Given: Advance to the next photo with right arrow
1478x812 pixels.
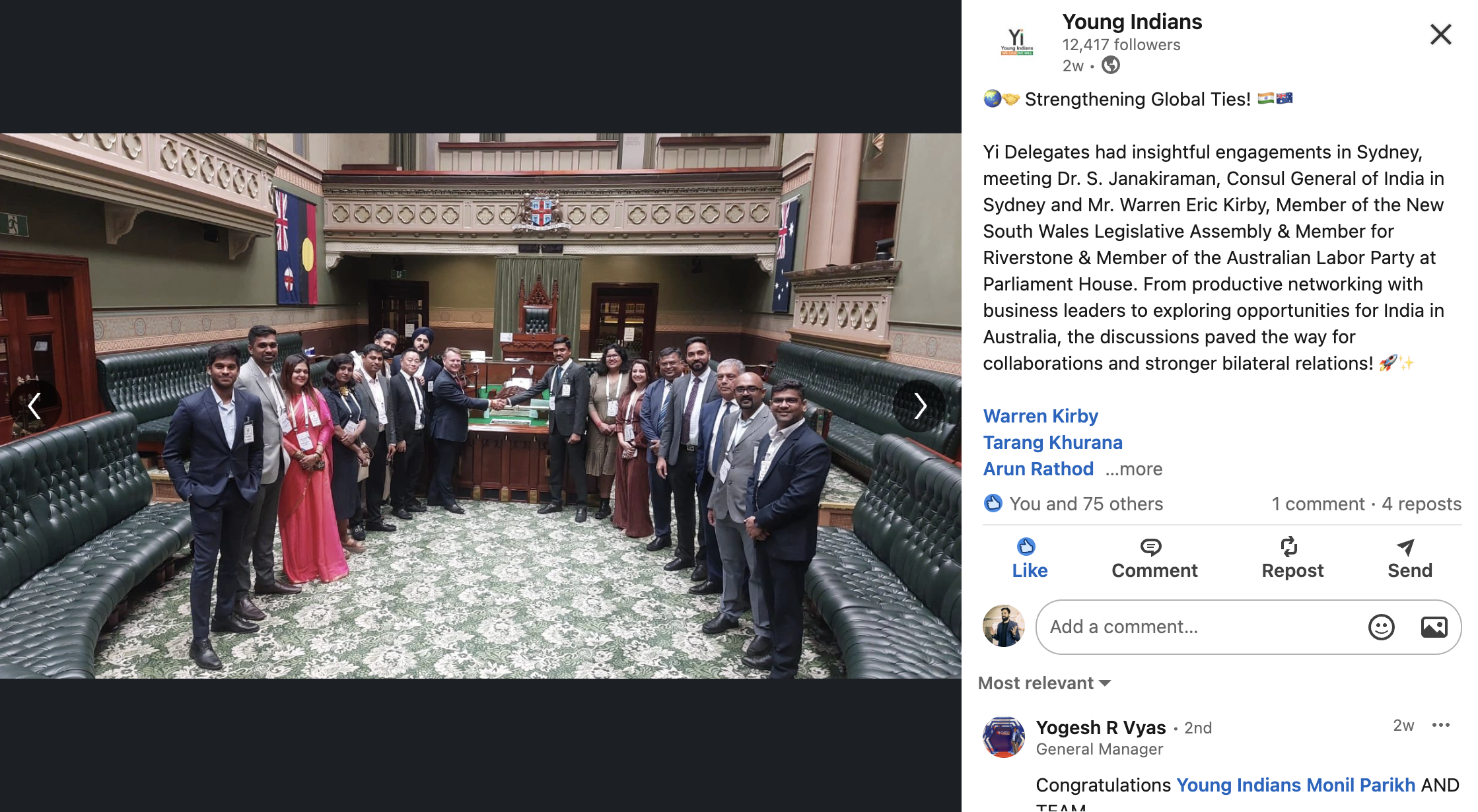Looking at the screenshot, I should click(919, 406).
